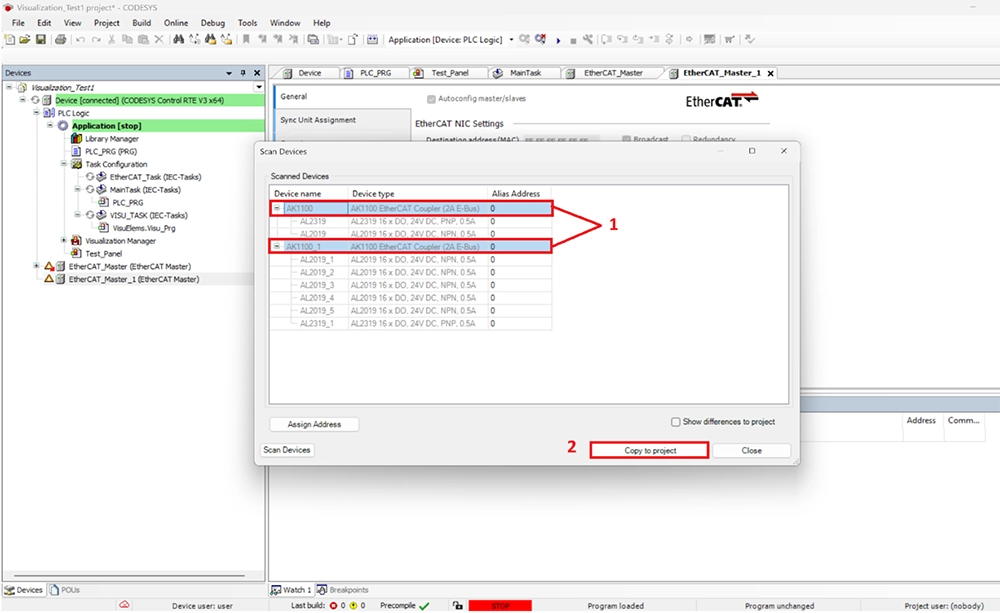Click the Logout gear icon with red X

540,40
